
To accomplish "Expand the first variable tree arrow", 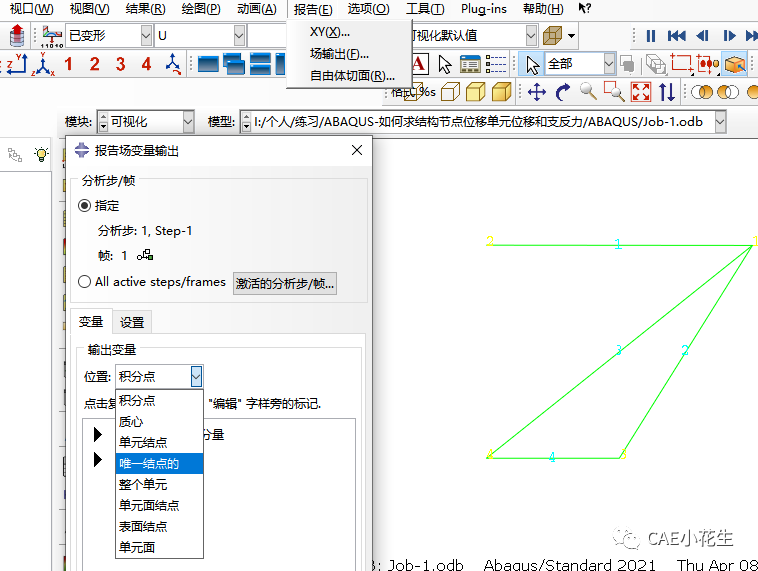I will pos(98,434).
